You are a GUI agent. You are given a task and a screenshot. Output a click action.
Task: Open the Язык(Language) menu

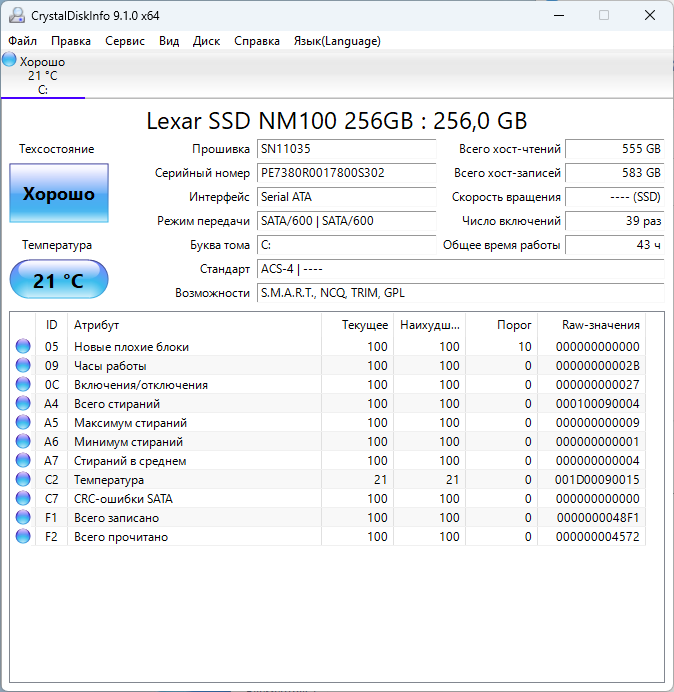336,41
